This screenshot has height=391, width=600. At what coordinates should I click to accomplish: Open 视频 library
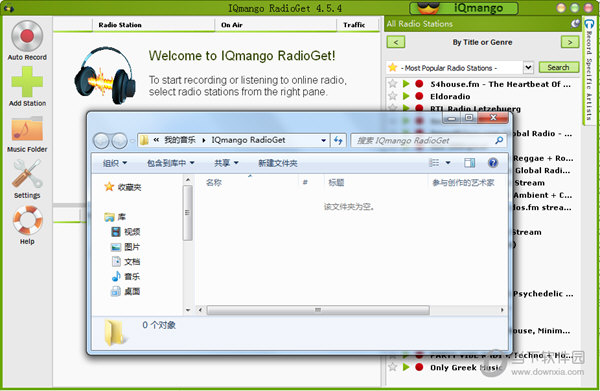(x=126, y=232)
